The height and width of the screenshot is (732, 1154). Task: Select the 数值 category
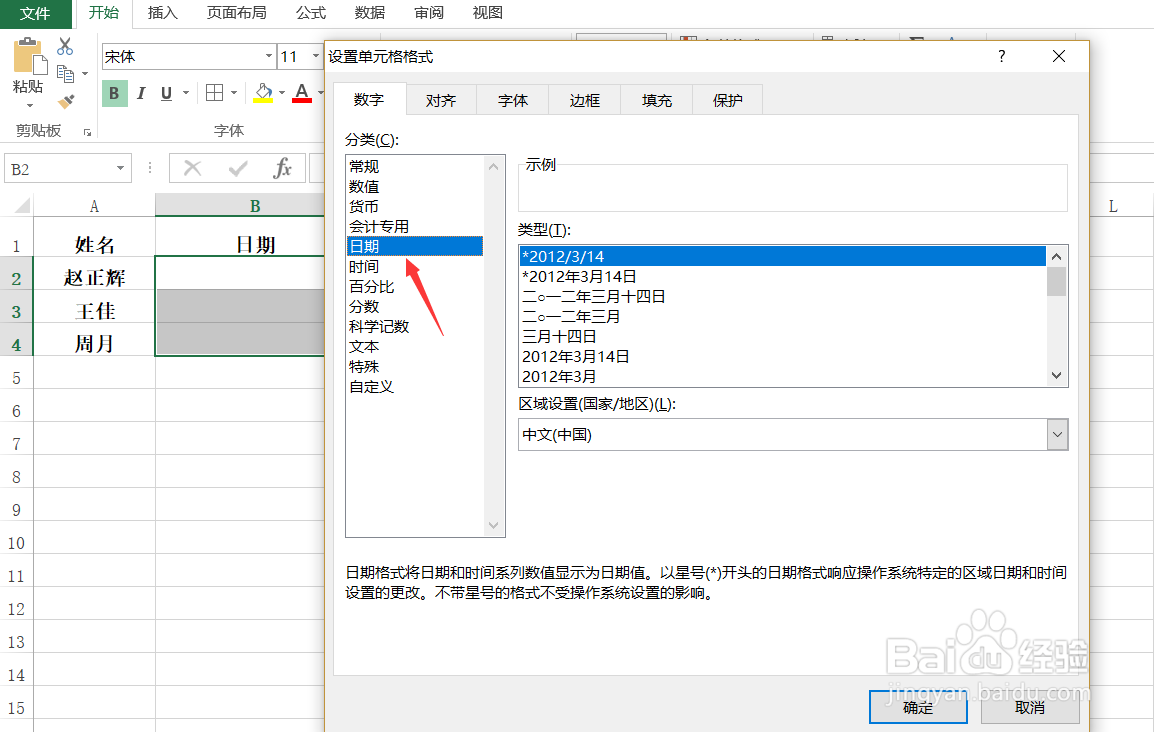click(x=414, y=186)
